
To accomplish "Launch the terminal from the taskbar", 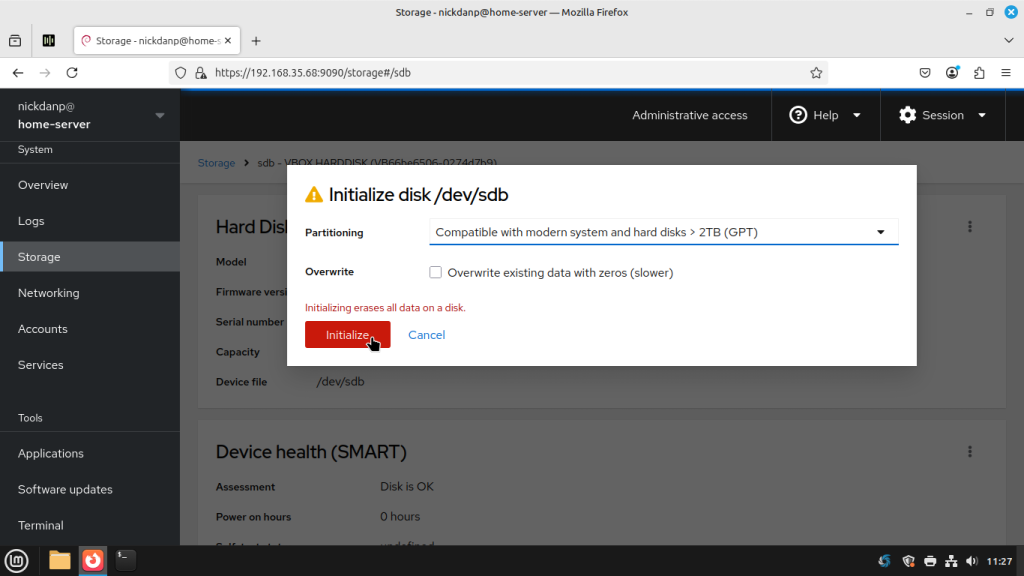I will tap(125, 560).
